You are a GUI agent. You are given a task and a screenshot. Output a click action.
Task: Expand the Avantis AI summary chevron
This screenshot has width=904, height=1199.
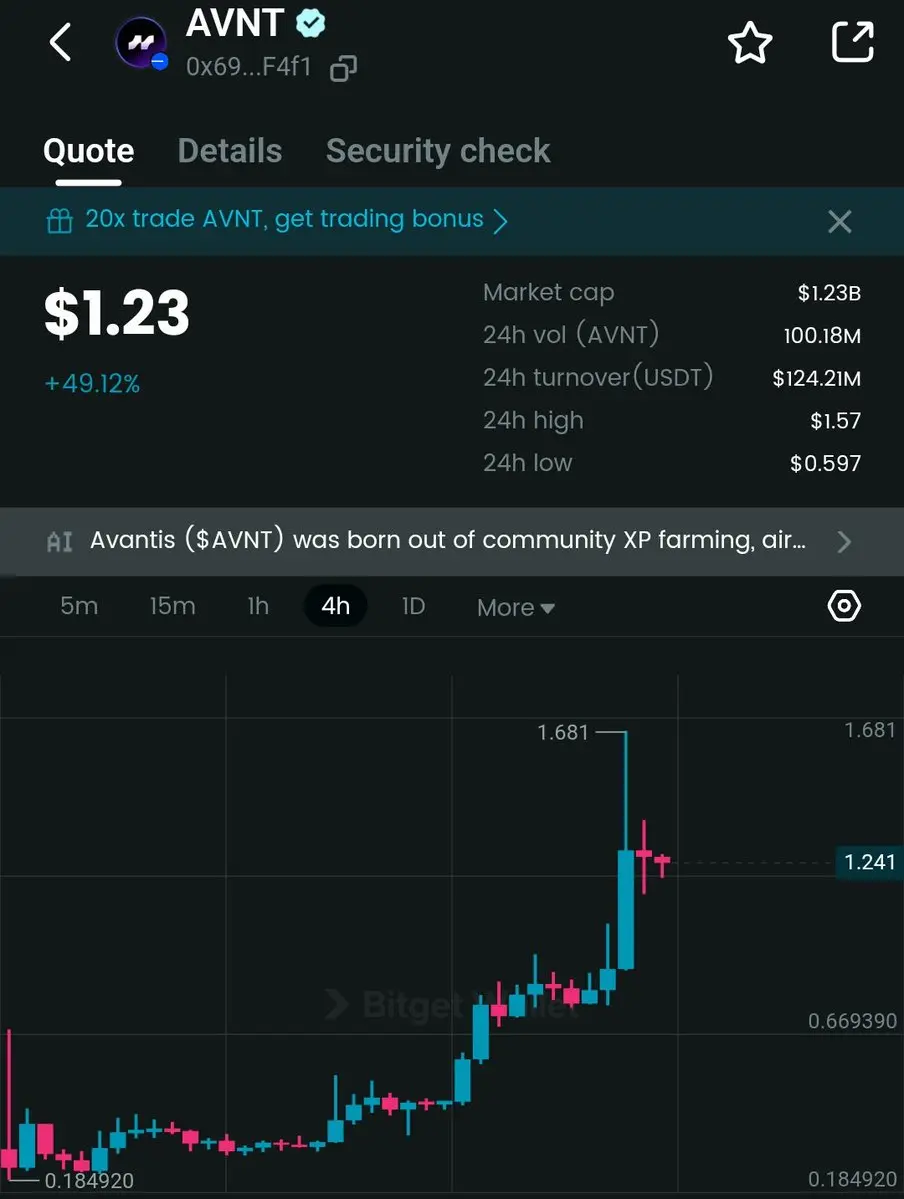(x=844, y=541)
